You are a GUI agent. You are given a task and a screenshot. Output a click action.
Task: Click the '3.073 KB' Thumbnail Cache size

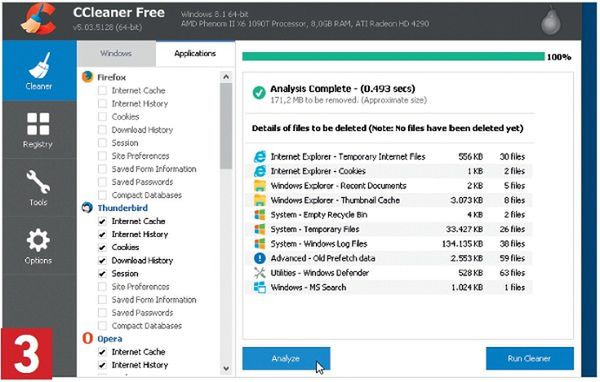point(466,200)
